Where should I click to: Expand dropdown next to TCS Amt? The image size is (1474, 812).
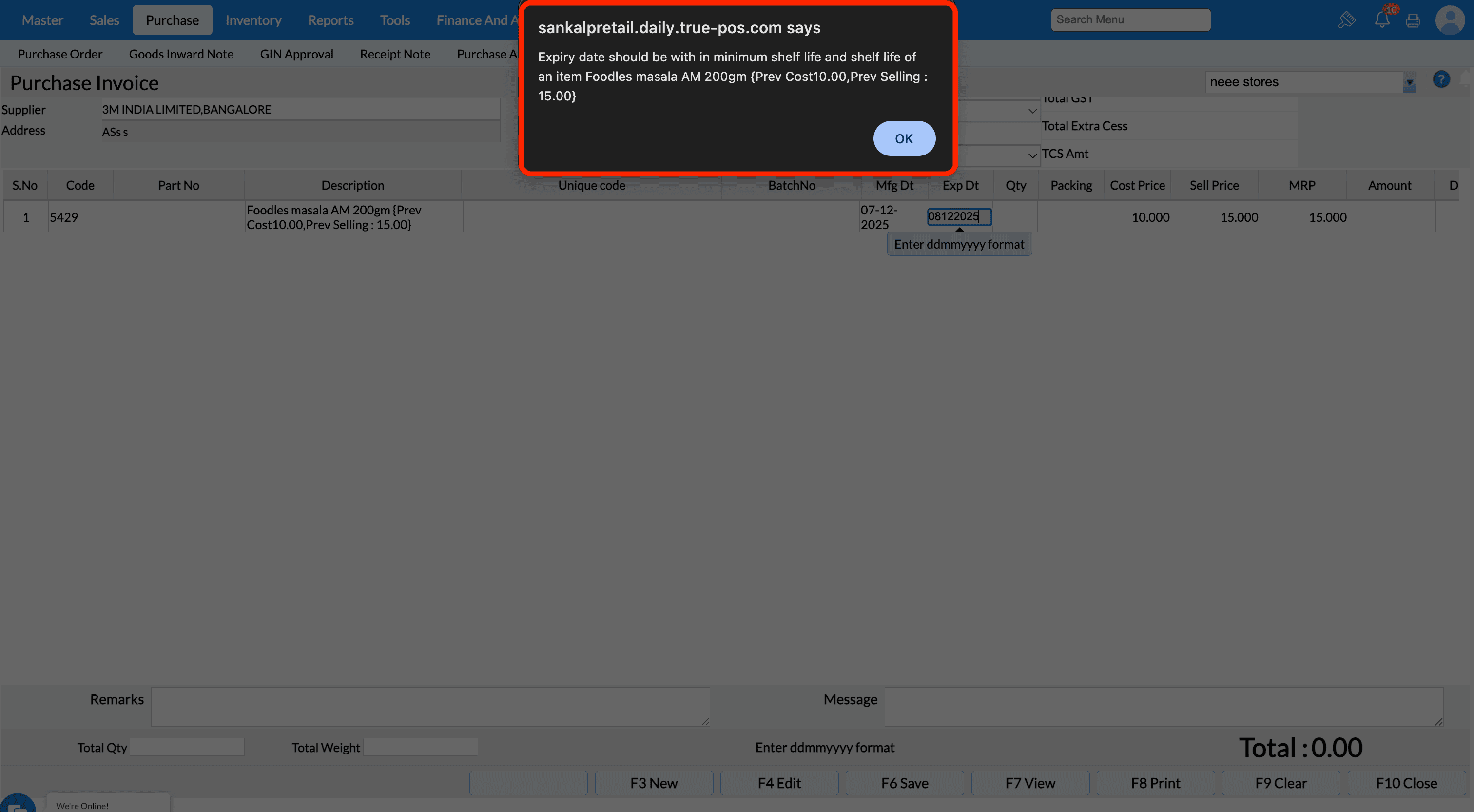(1032, 155)
